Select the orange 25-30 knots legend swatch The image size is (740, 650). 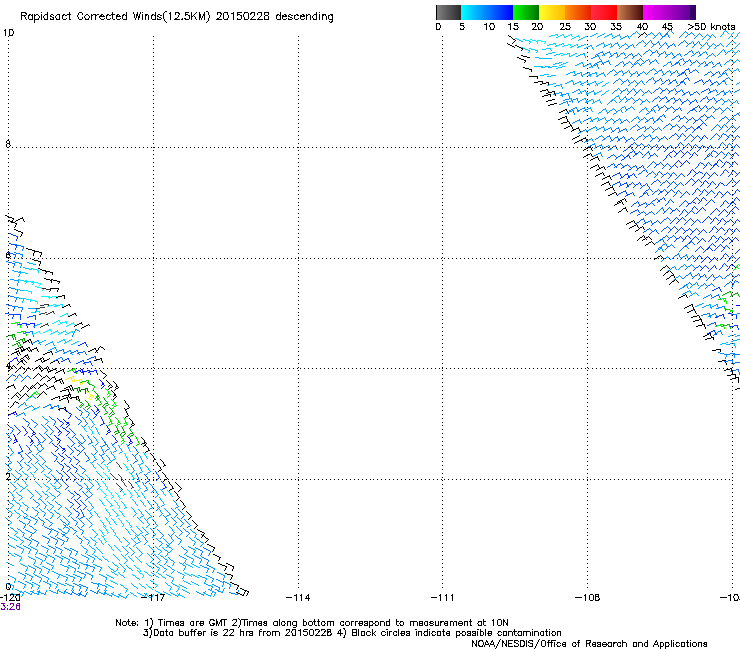coord(578,12)
